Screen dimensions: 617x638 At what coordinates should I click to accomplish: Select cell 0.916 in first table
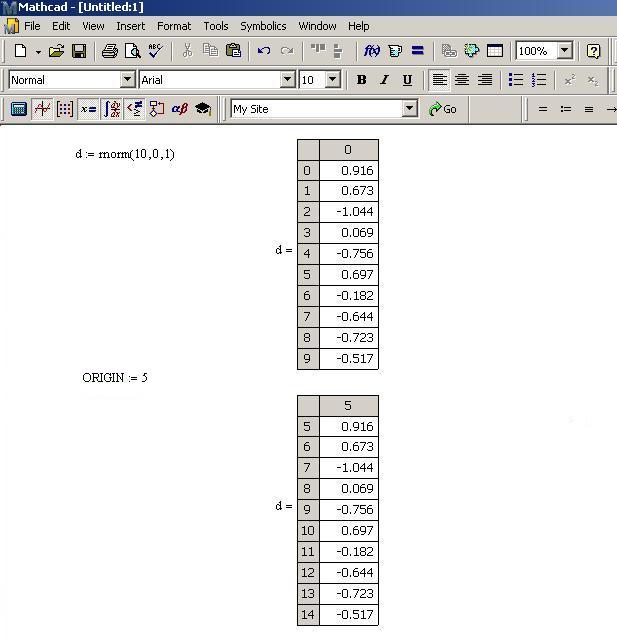(x=349, y=170)
